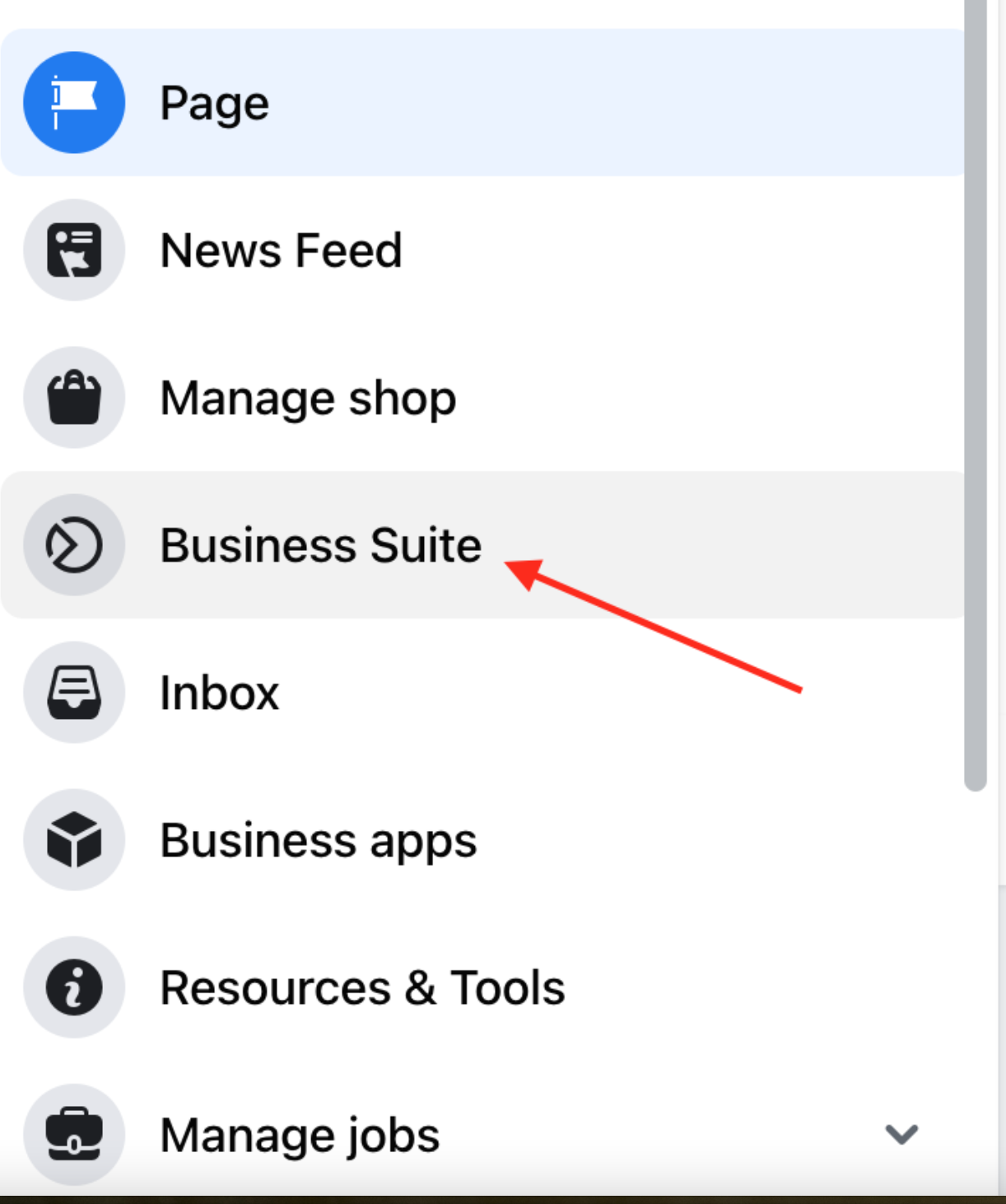
Task: Open Business Suite from the menu
Action: pos(321,544)
